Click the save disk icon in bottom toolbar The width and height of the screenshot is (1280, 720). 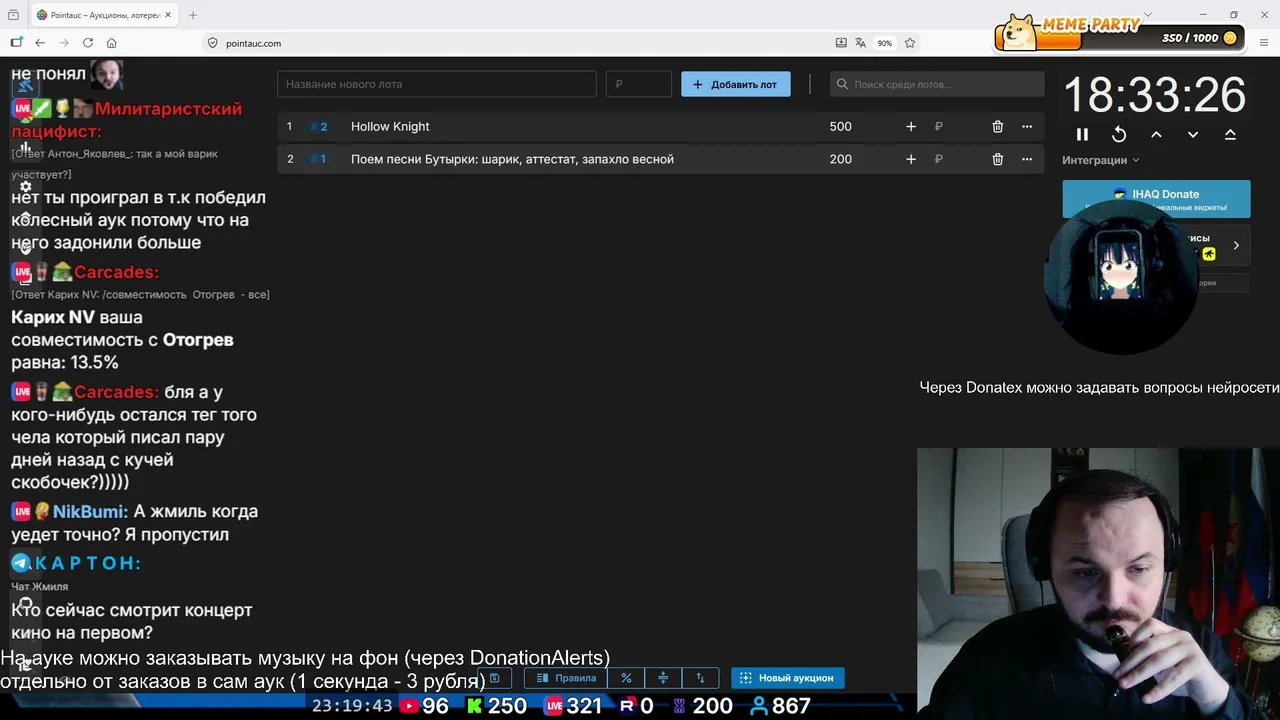point(494,678)
